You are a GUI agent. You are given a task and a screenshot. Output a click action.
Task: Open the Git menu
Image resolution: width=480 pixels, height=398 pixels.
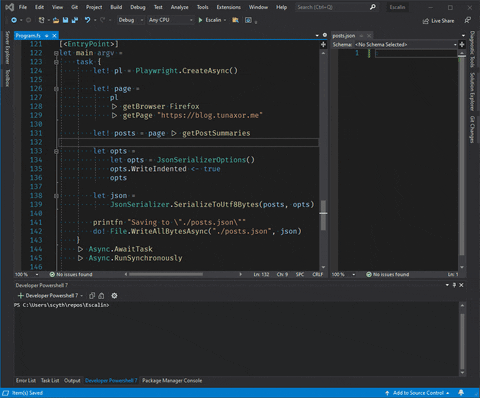[74, 7]
